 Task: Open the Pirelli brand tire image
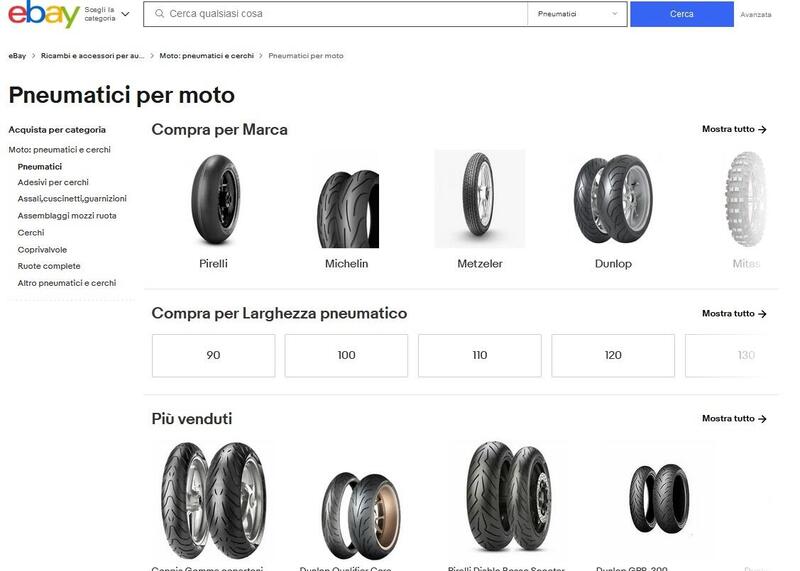(214, 199)
